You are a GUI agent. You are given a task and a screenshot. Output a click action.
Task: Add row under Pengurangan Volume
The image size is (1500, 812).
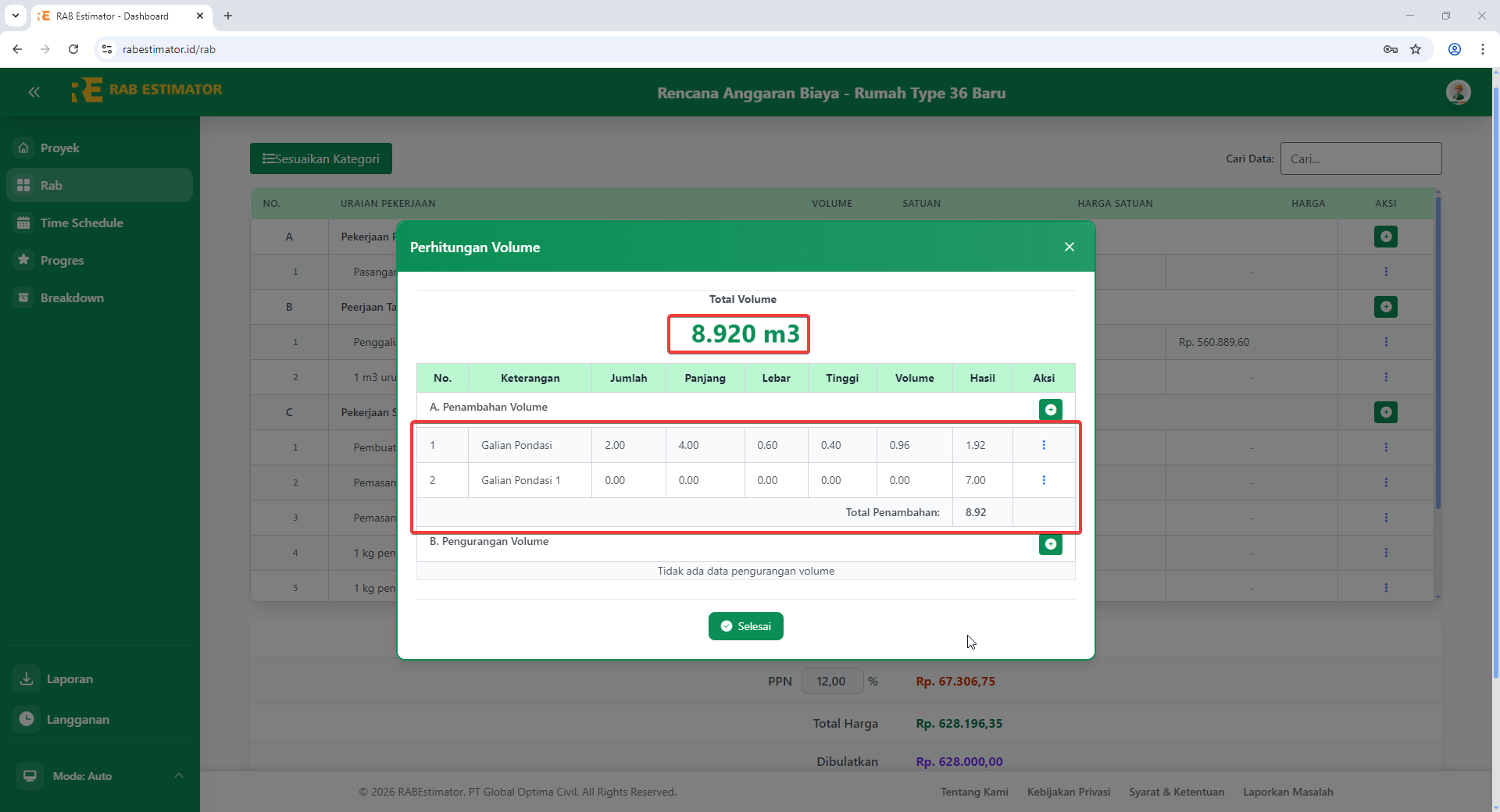[1050, 544]
